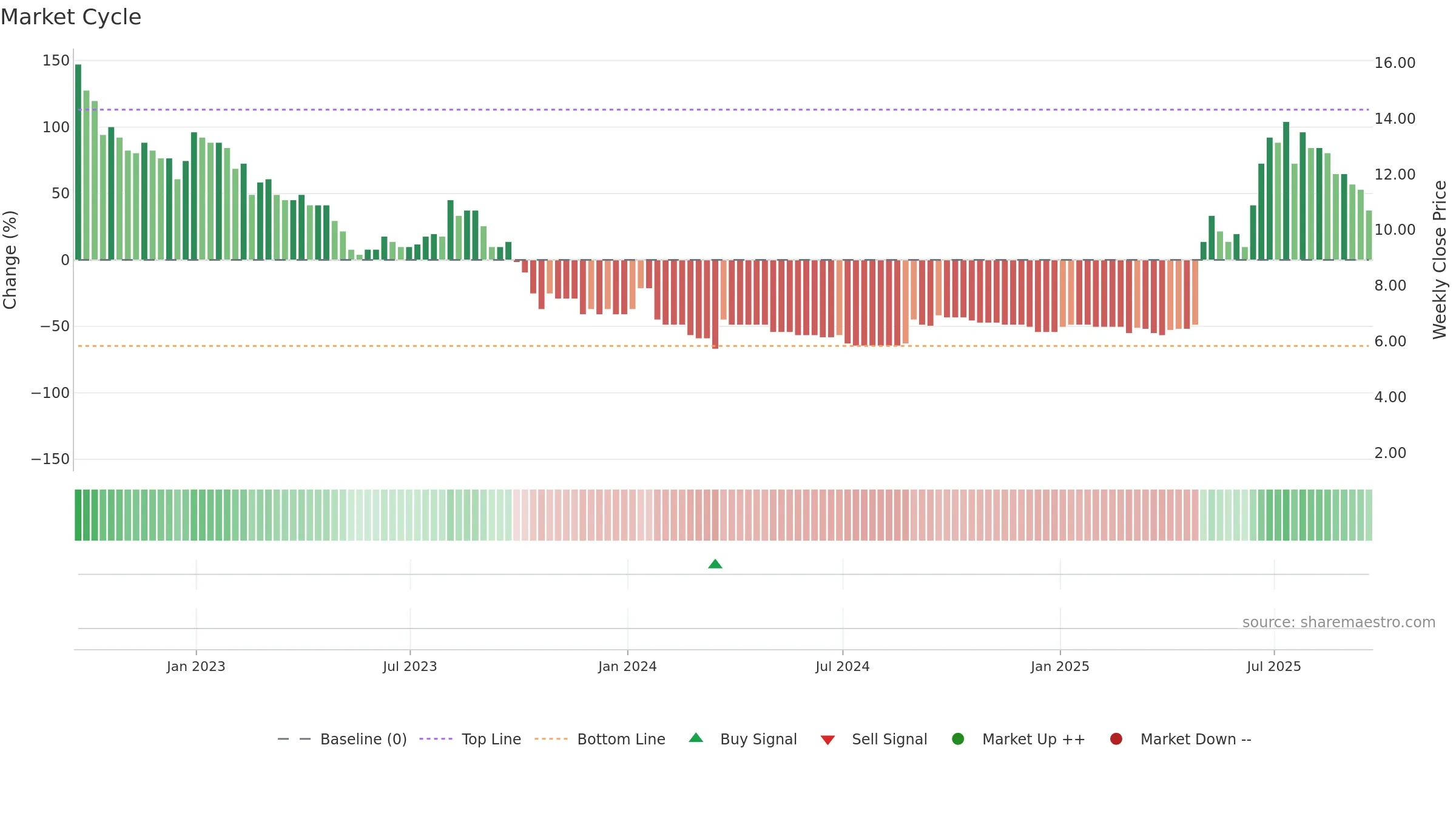
Task: Click the gray dashed Baseline legend sample
Action: pos(294,739)
